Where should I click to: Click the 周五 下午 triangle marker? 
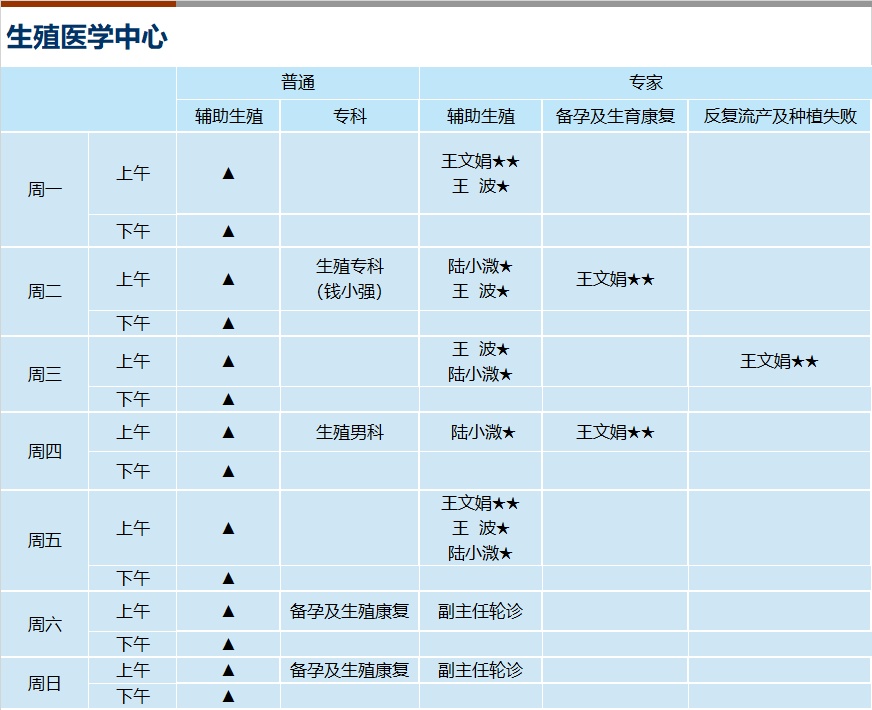tap(229, 578)
